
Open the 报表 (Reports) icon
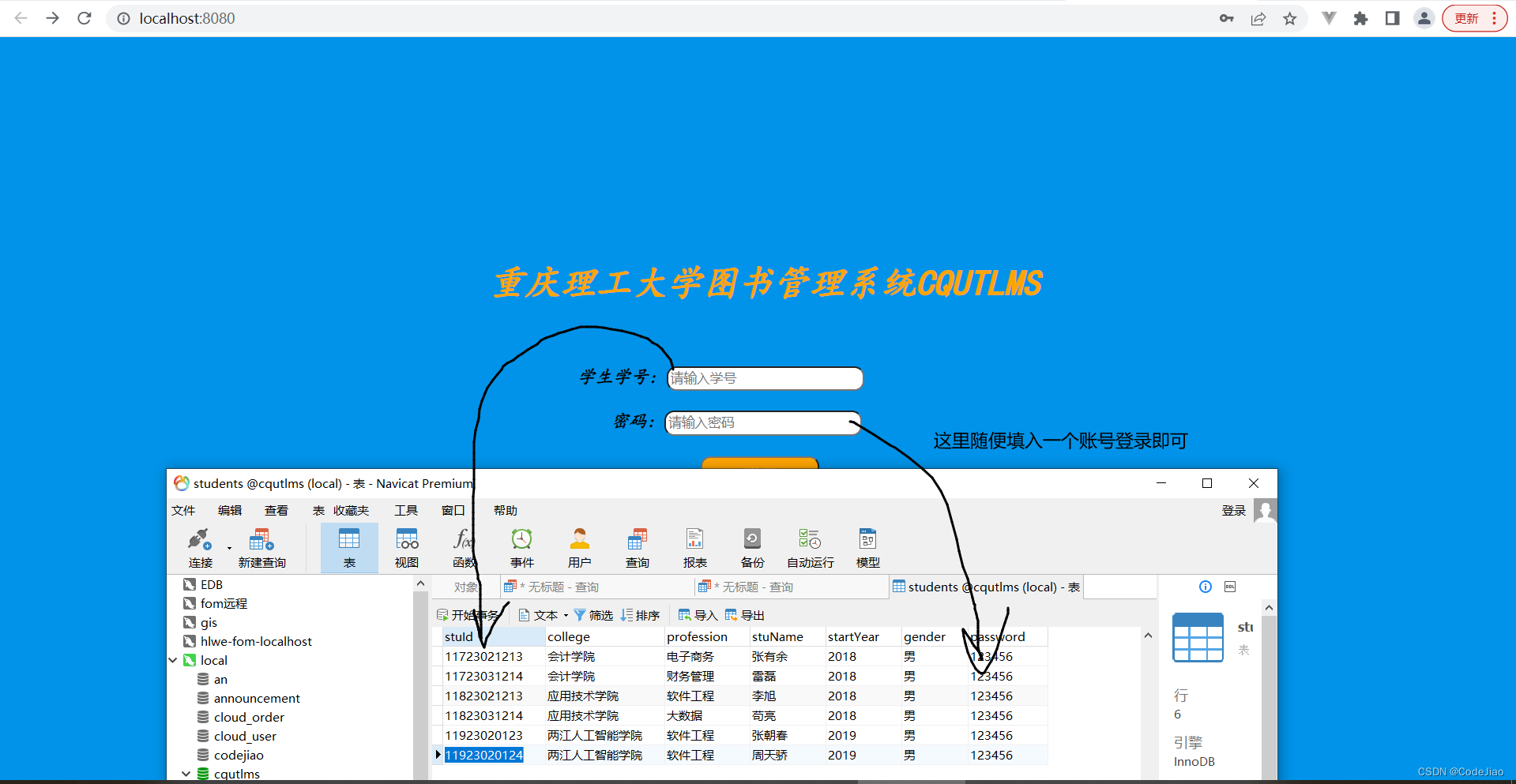[x=694, y=546]
